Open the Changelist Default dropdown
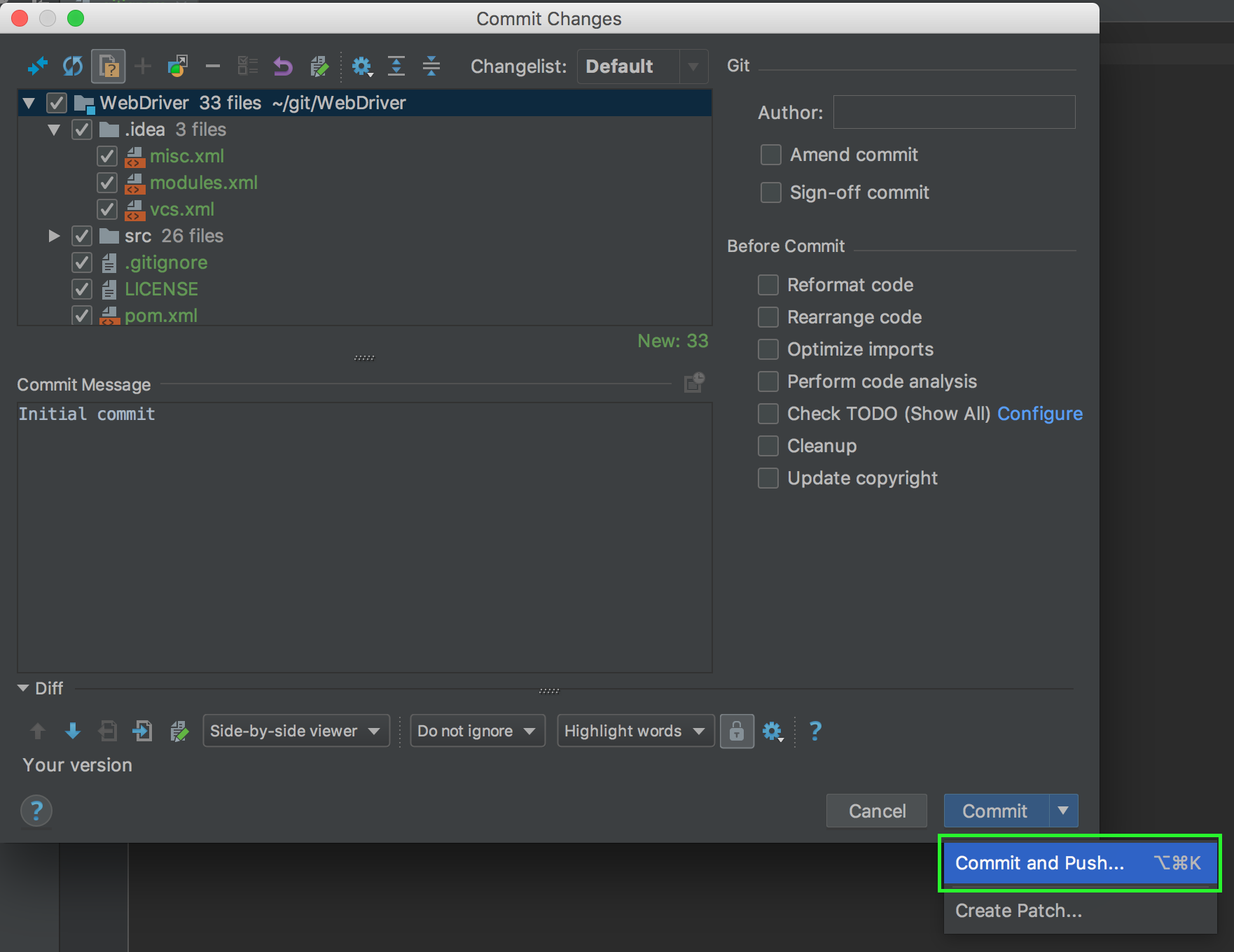The height and width of the screenshot is (952, 1234). (642, 66)
